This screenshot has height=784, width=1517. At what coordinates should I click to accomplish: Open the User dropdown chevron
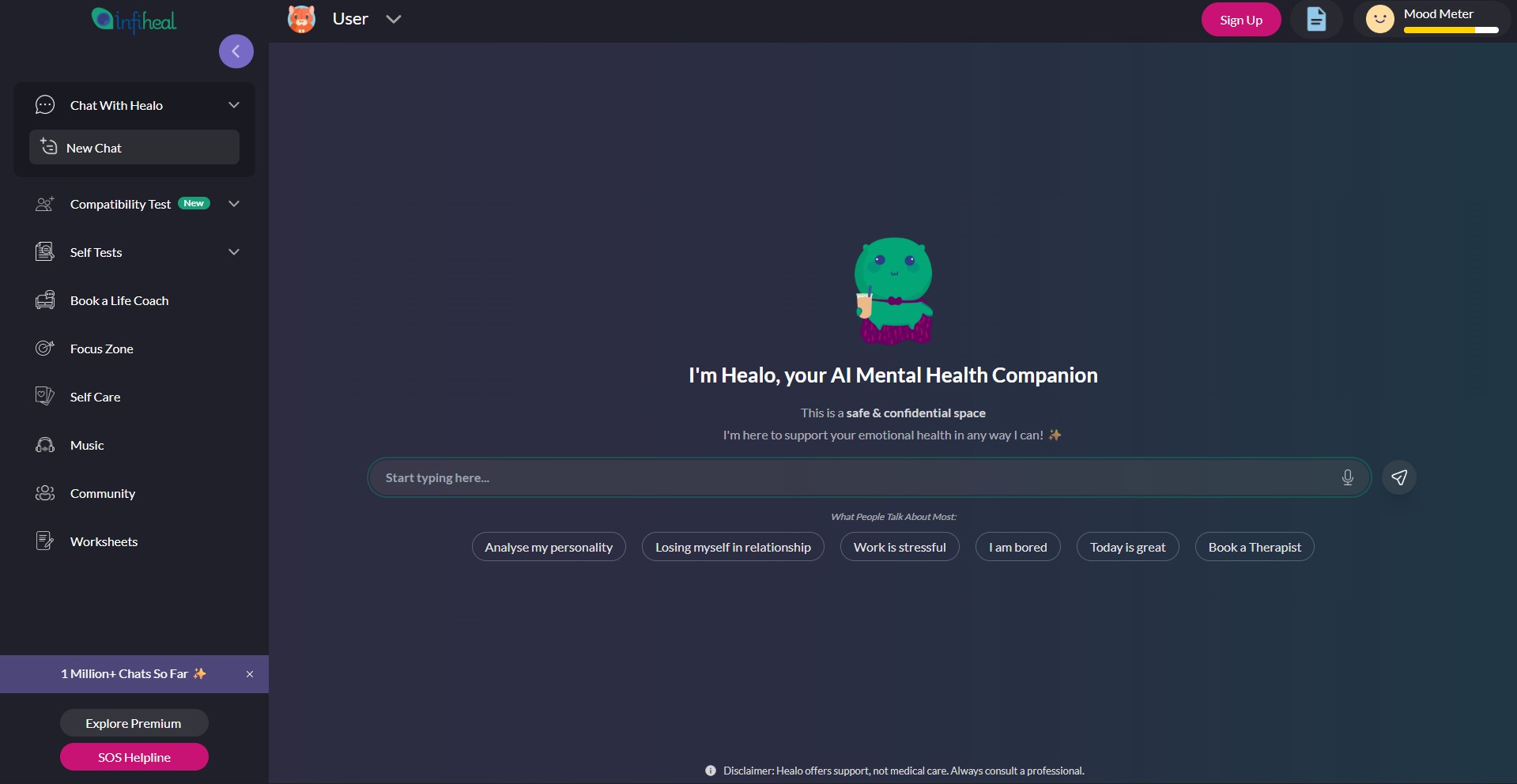(x=394, y=19)
